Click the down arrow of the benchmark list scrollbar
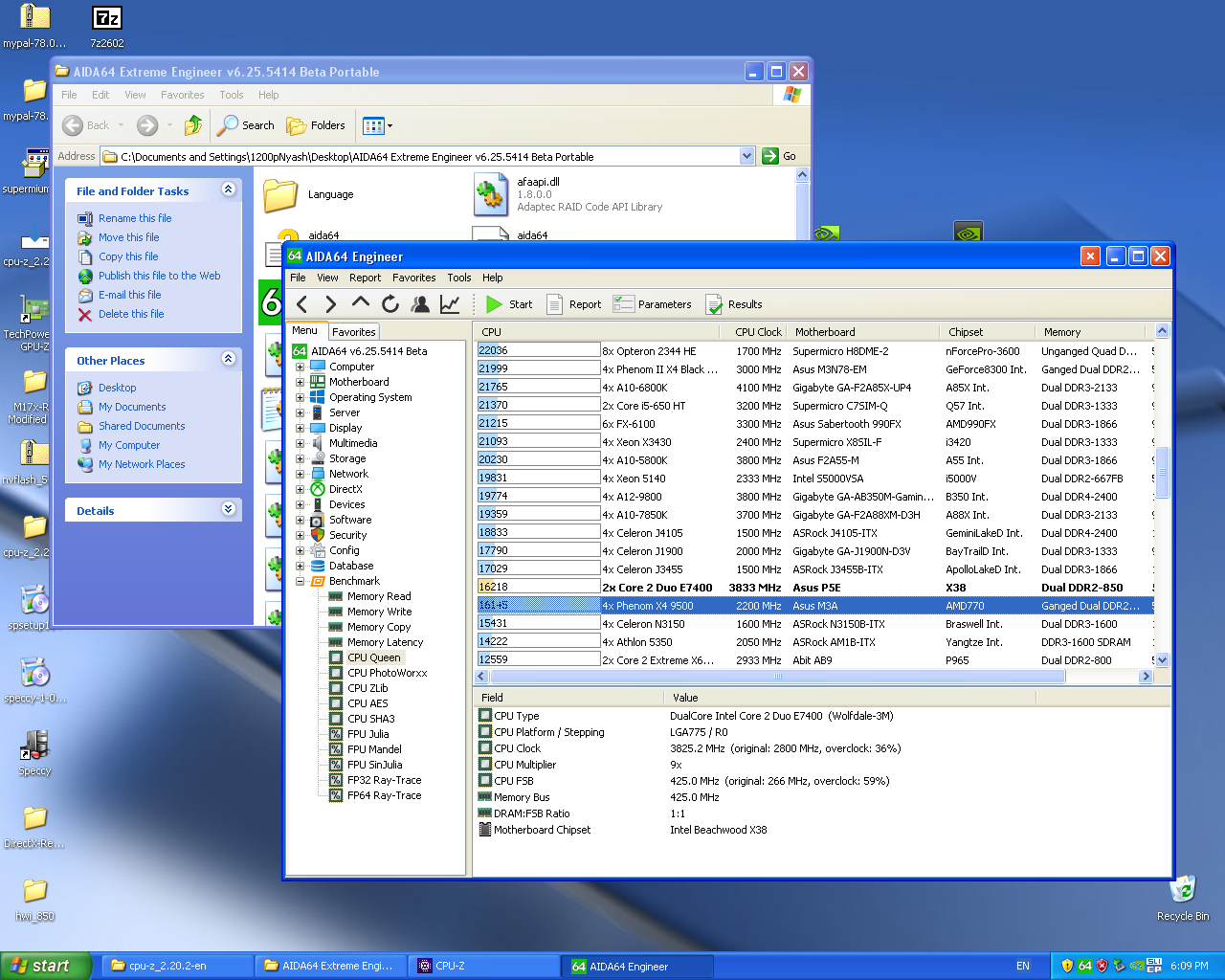The image size is (1225, 980). [1162, 659]
